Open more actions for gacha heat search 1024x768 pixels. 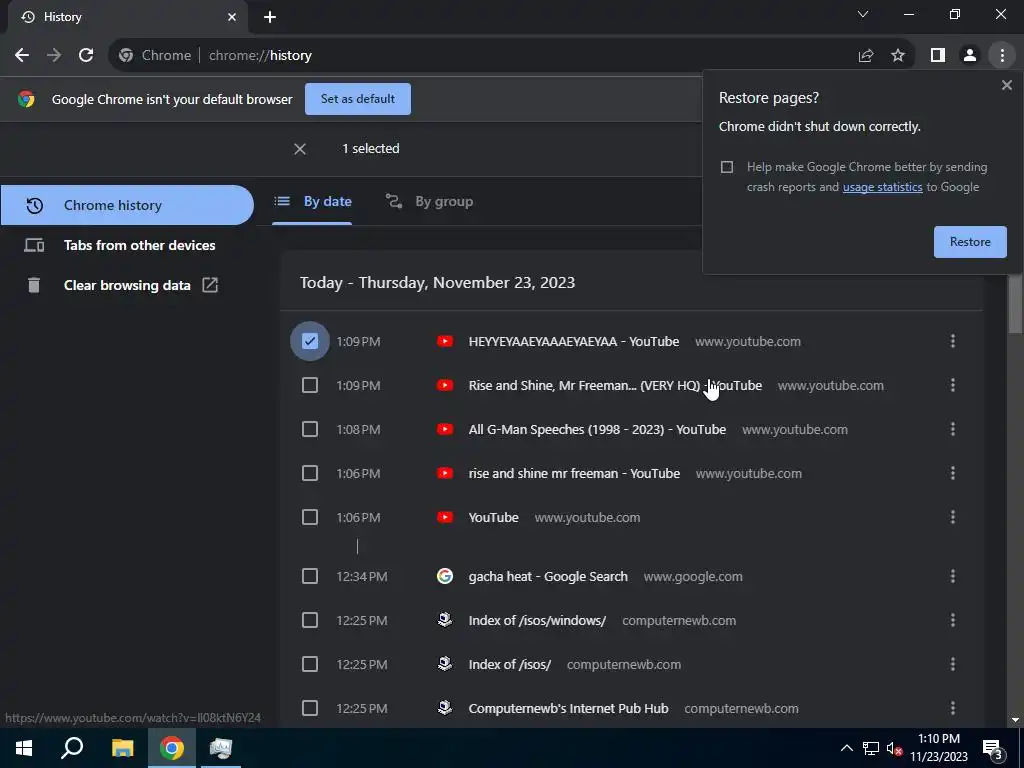[953, 576]
